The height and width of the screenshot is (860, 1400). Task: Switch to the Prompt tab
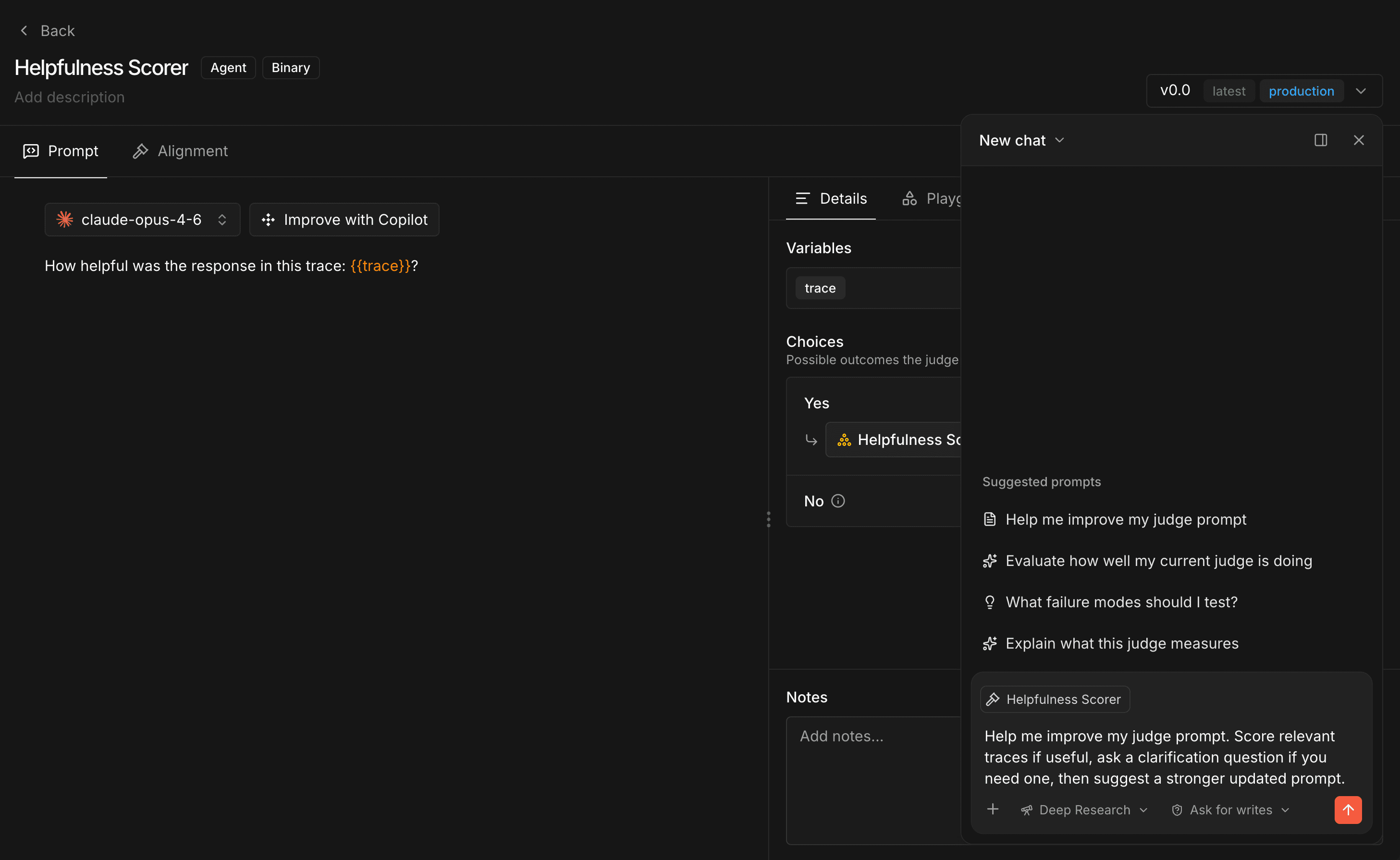tap(61, 151)
